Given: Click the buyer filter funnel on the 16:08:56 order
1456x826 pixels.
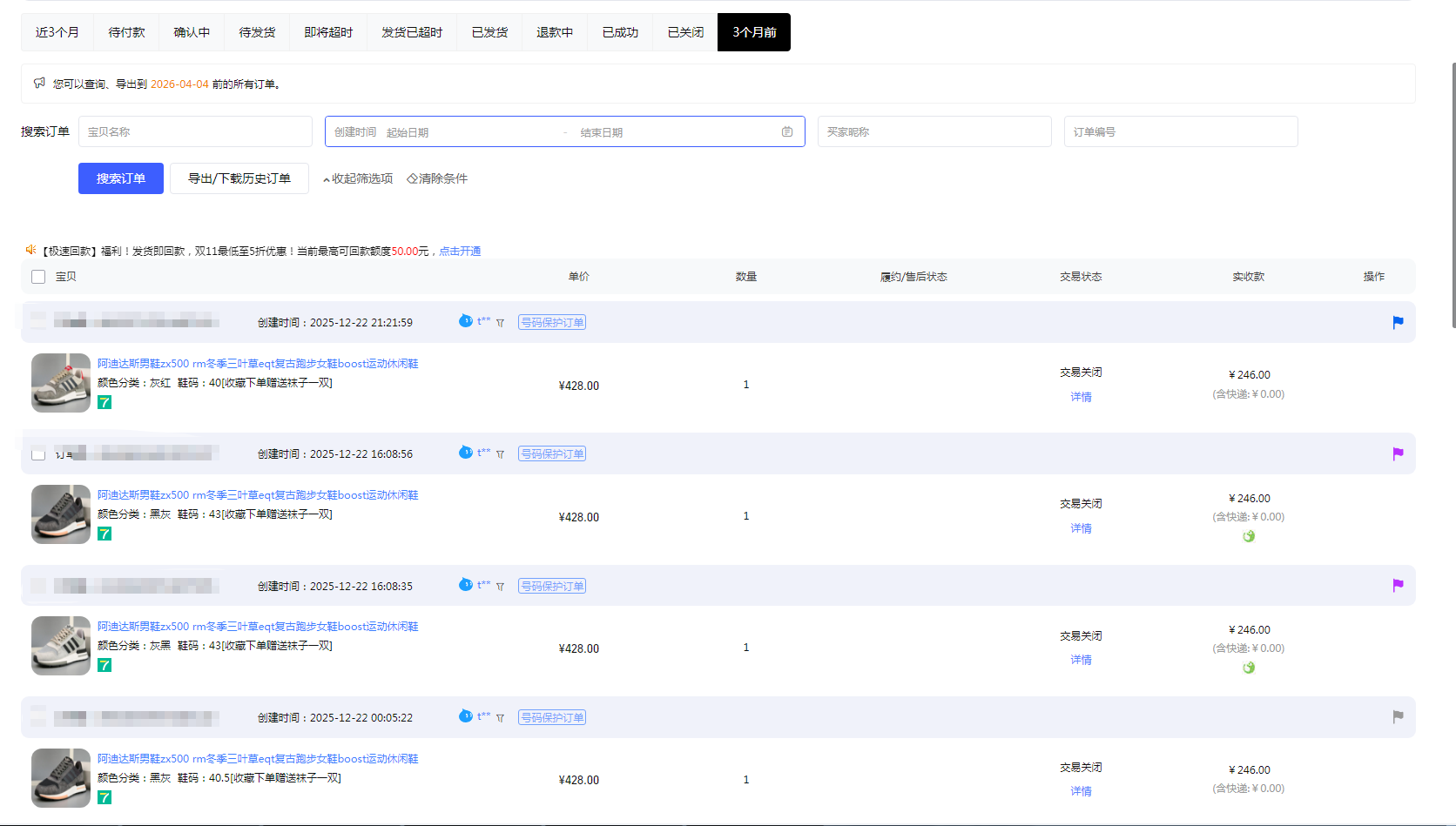Looking at the screenshot, I should (x=501, y=454).
